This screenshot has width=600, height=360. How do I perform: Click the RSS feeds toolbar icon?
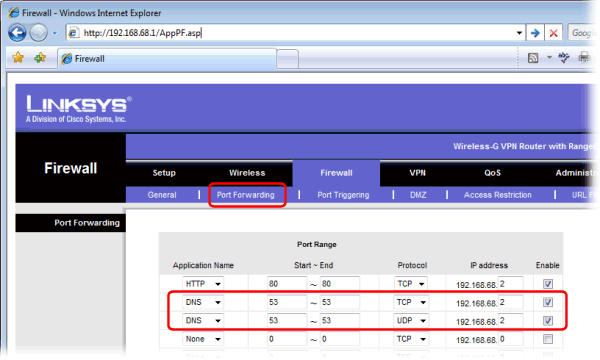point(533,58)
